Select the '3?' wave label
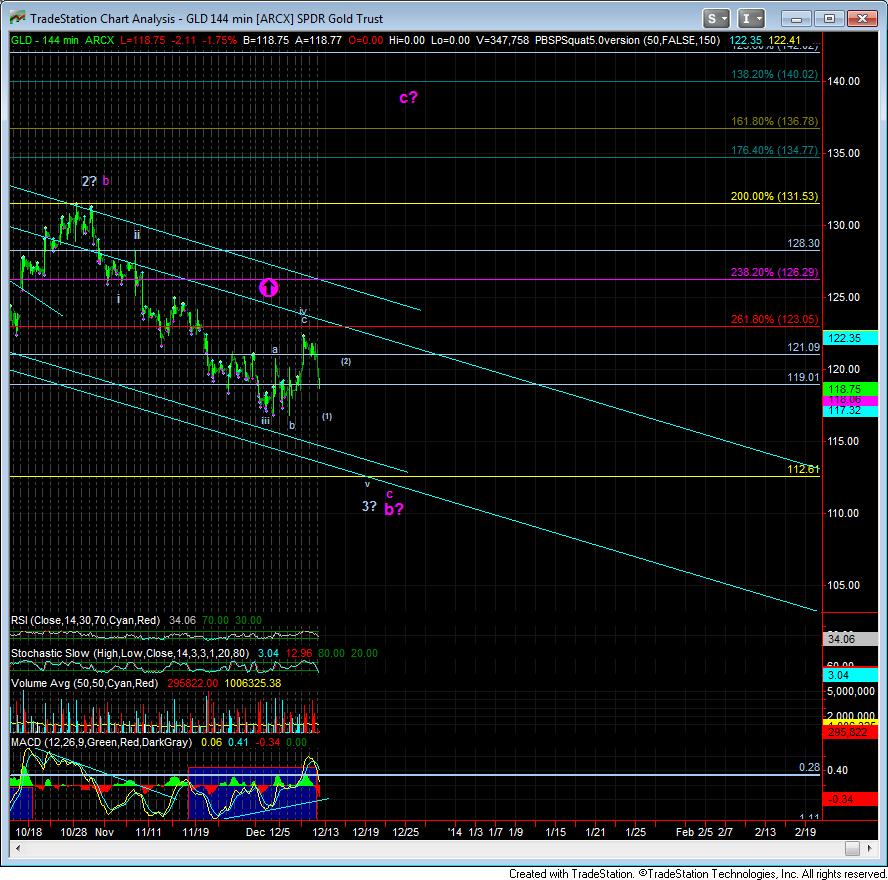The width and height of the screenshot is (888, 880). click(369, 506)
